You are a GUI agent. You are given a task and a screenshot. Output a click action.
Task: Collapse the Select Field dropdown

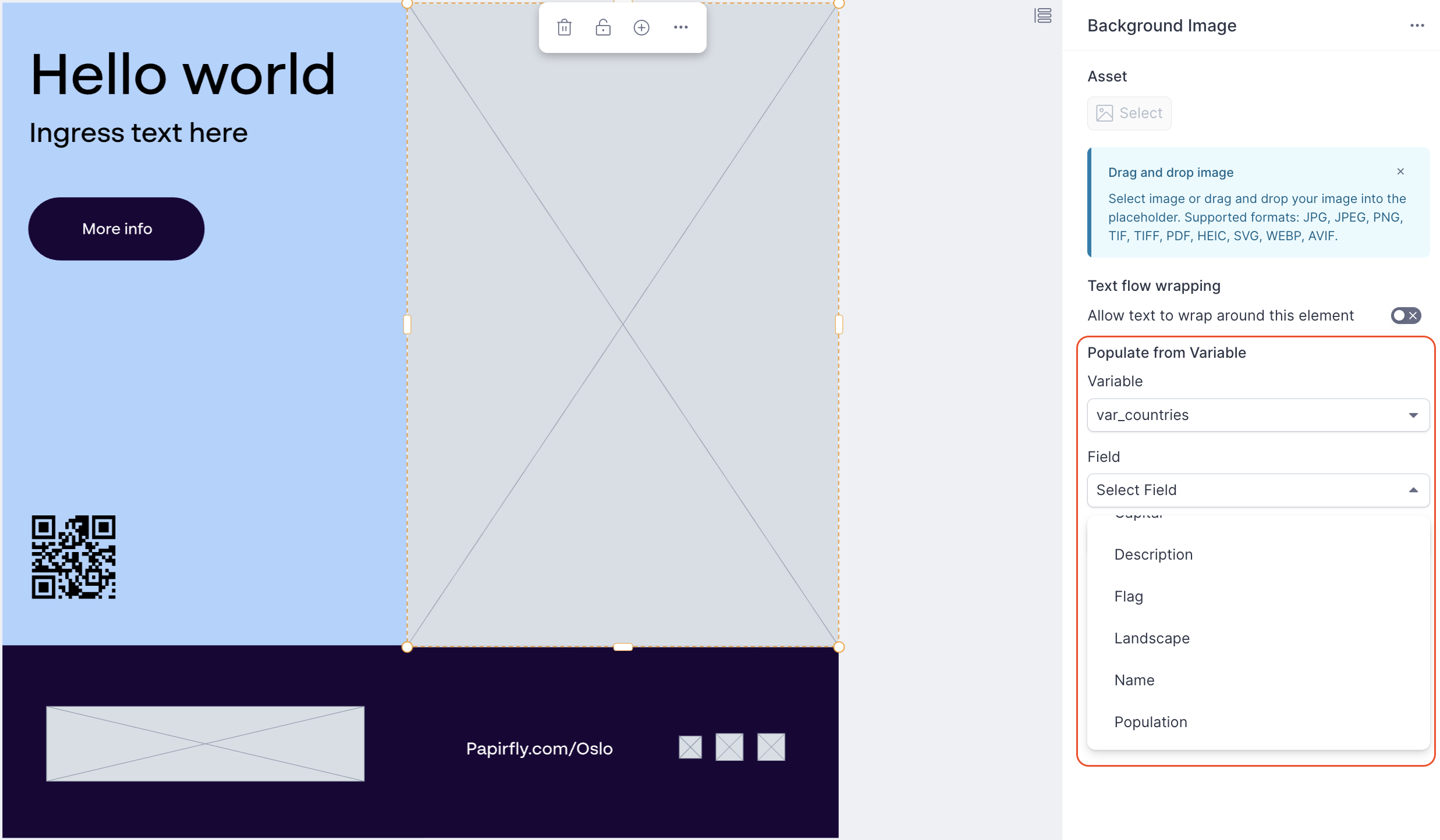(x=1258, y=490)
